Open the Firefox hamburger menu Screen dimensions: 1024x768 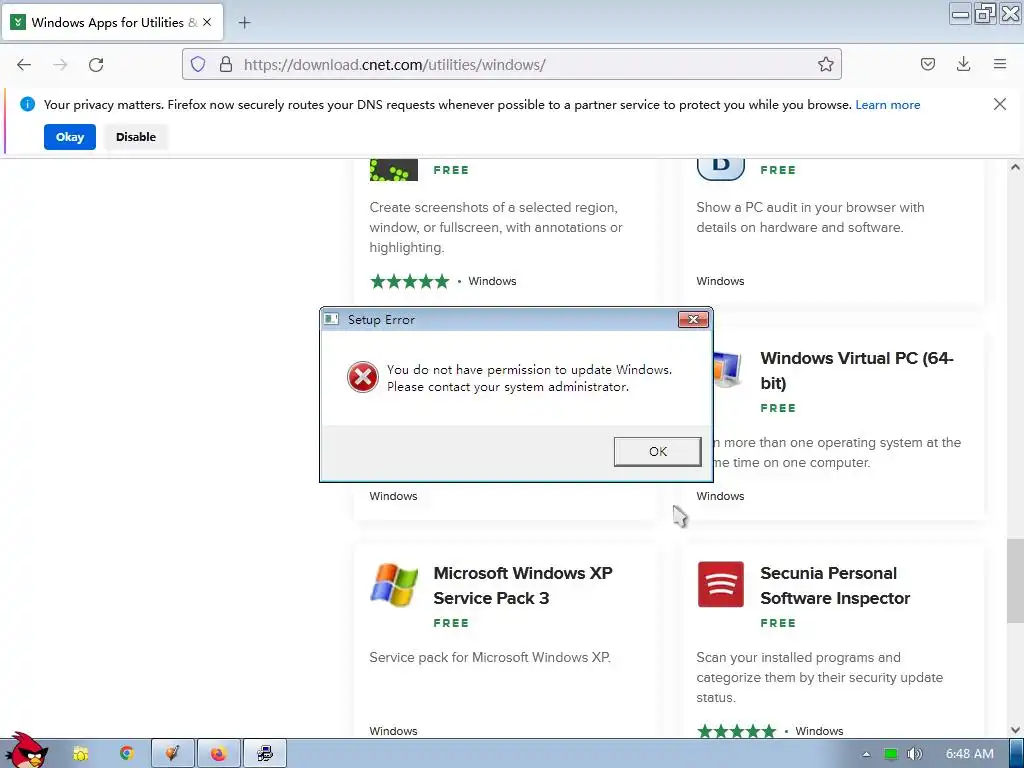(x=1000, y=64)
